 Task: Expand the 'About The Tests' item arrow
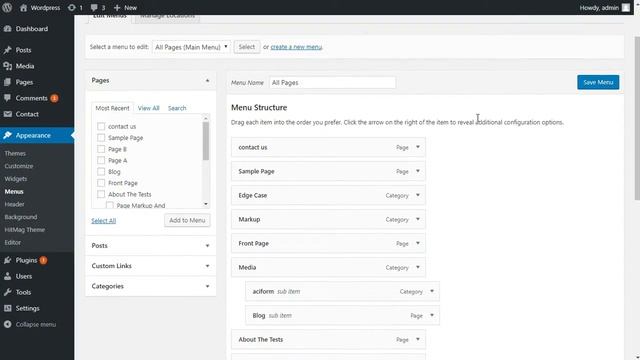click(x=418, y=339)
